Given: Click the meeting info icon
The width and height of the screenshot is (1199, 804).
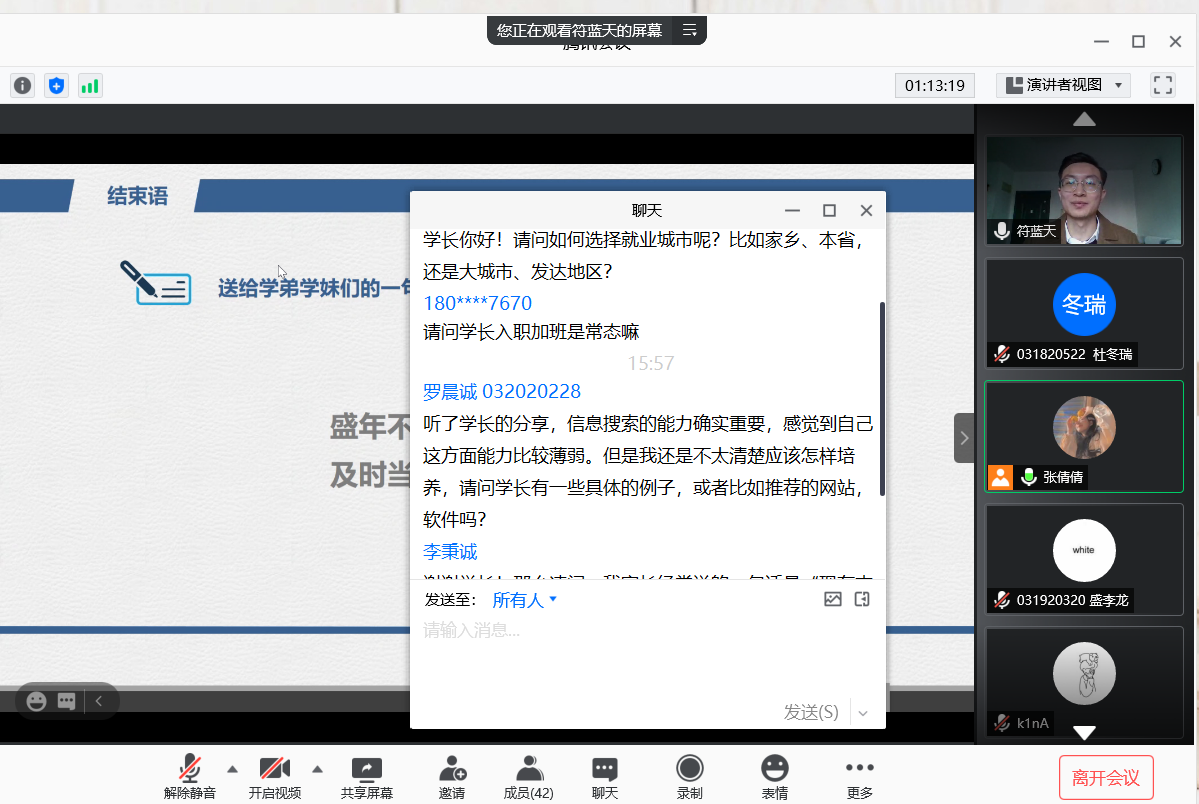Looking at the screenshot, I should [x=22, y=86].
